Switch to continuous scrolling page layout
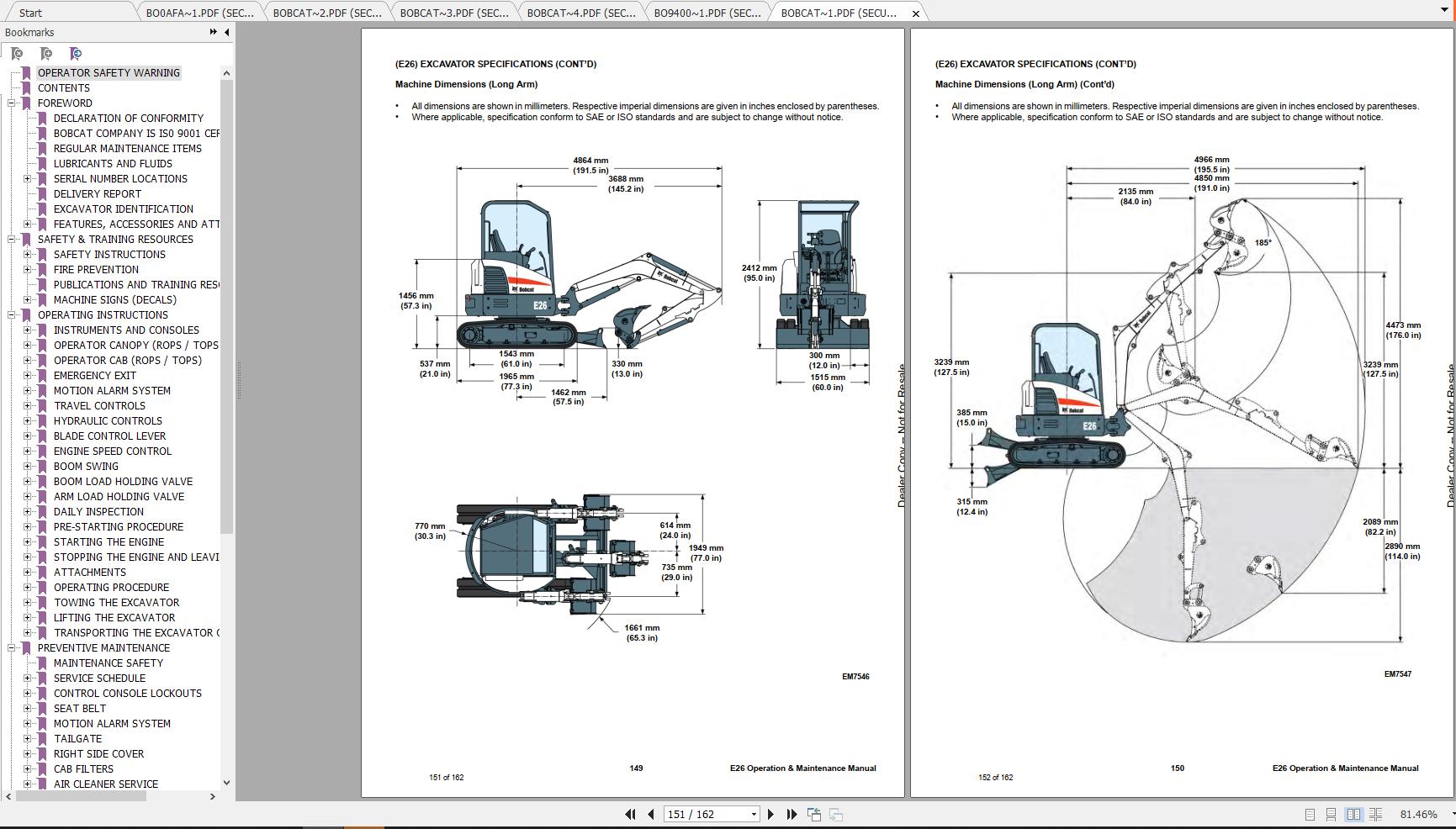The height and width of the screenshot is (829, 1456). click(1331, 814)
